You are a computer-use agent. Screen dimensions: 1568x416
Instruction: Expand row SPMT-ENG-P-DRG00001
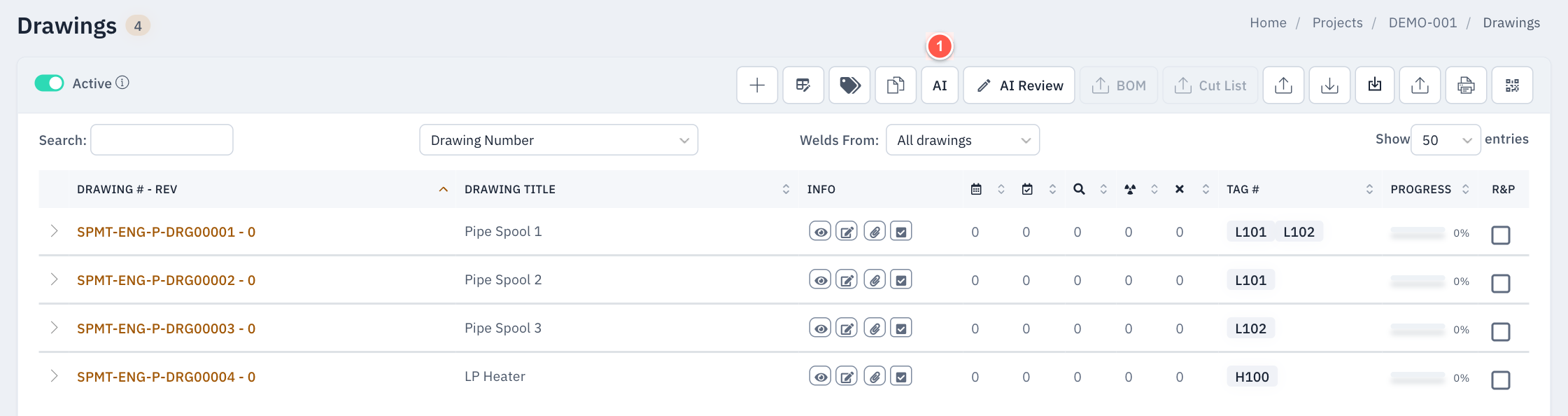coord(54,231)
